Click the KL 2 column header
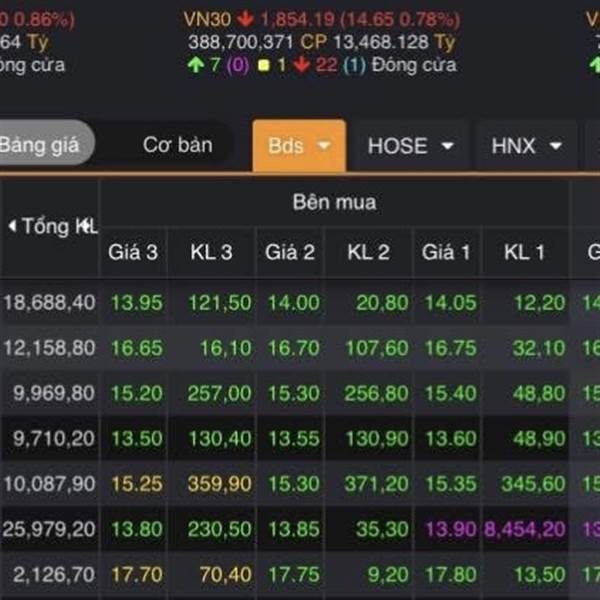 (x=368, y=253)
